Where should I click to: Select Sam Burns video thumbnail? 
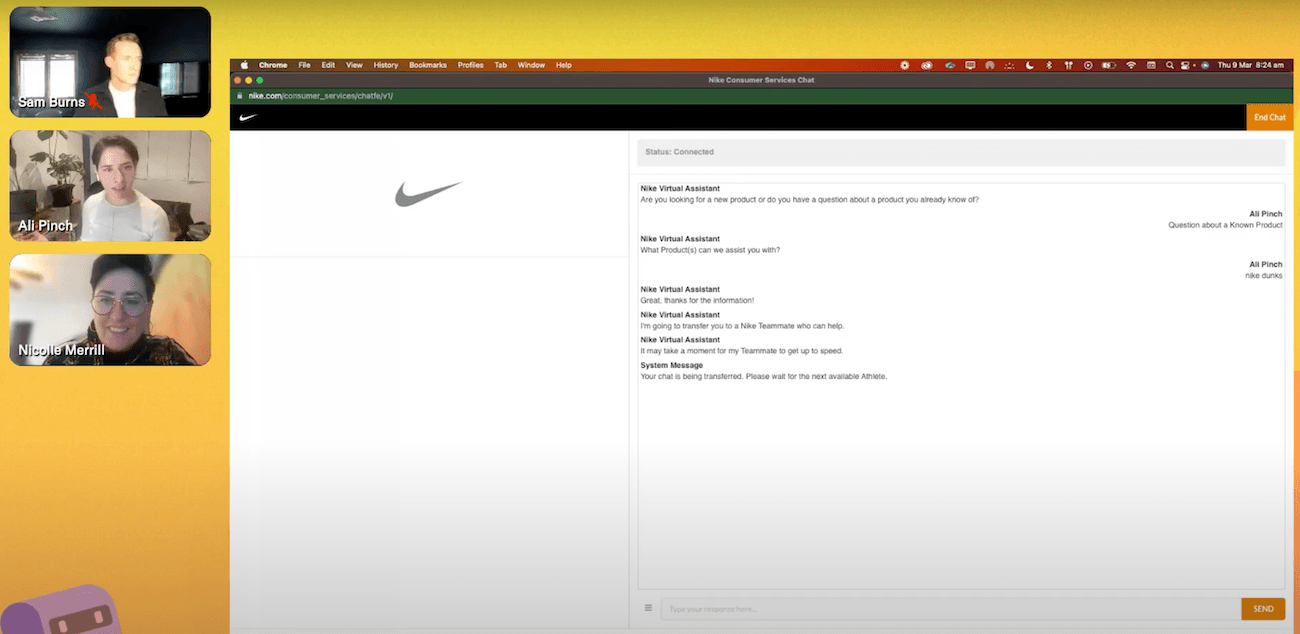point(110,62)
